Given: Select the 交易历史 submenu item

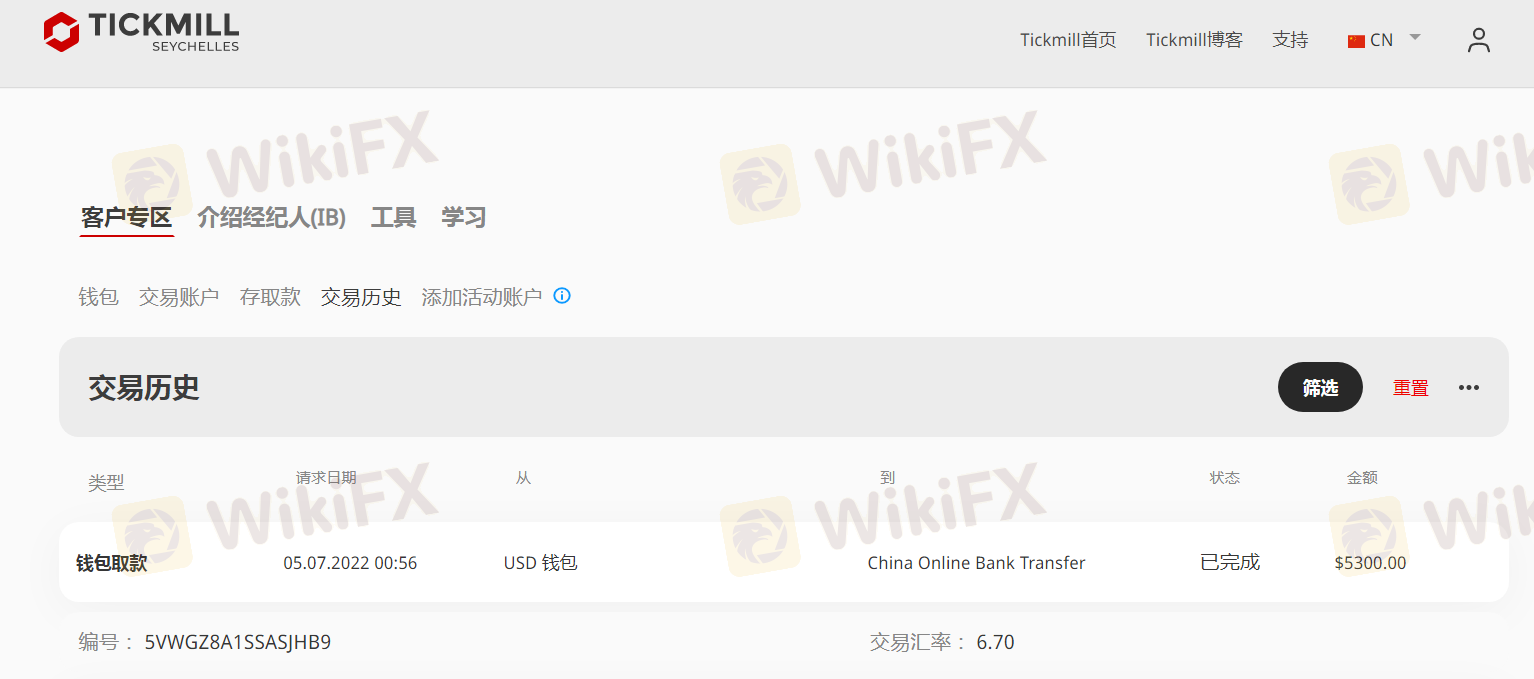Looking at the screenshot, I should tap(361, 297).
